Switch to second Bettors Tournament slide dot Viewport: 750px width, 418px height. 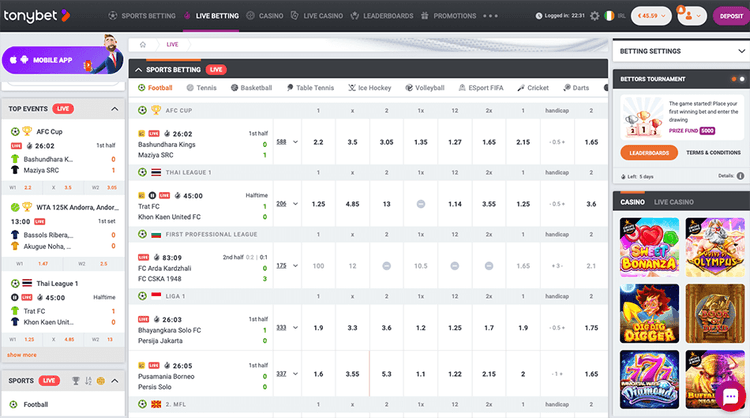point(742,79)
